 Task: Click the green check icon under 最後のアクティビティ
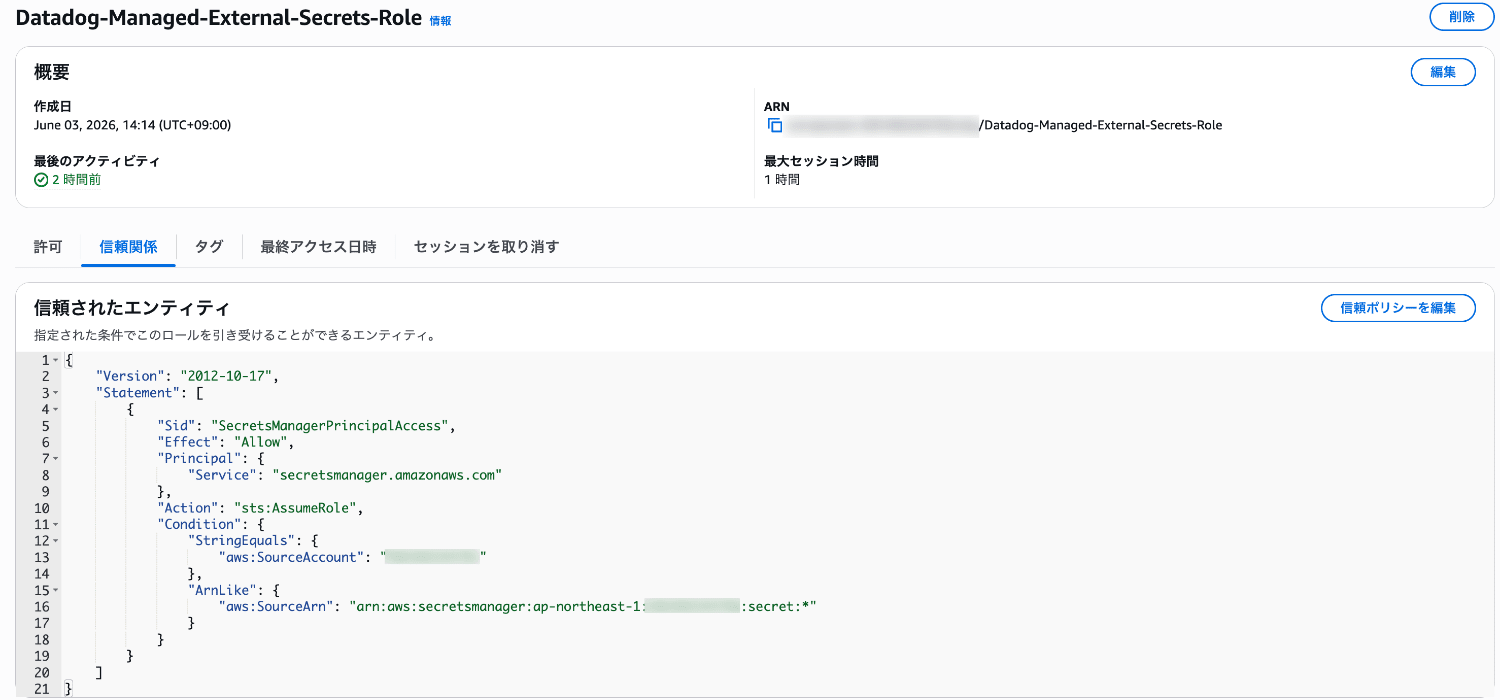click(x=41, y=180)
